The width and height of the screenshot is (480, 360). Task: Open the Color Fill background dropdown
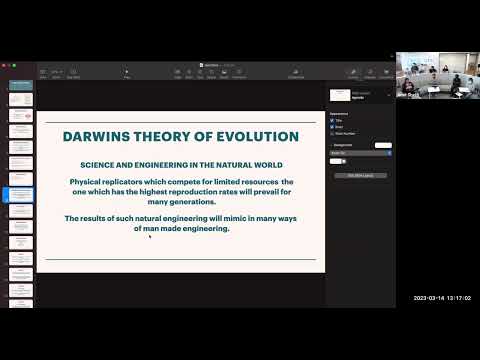pos(361,153)
